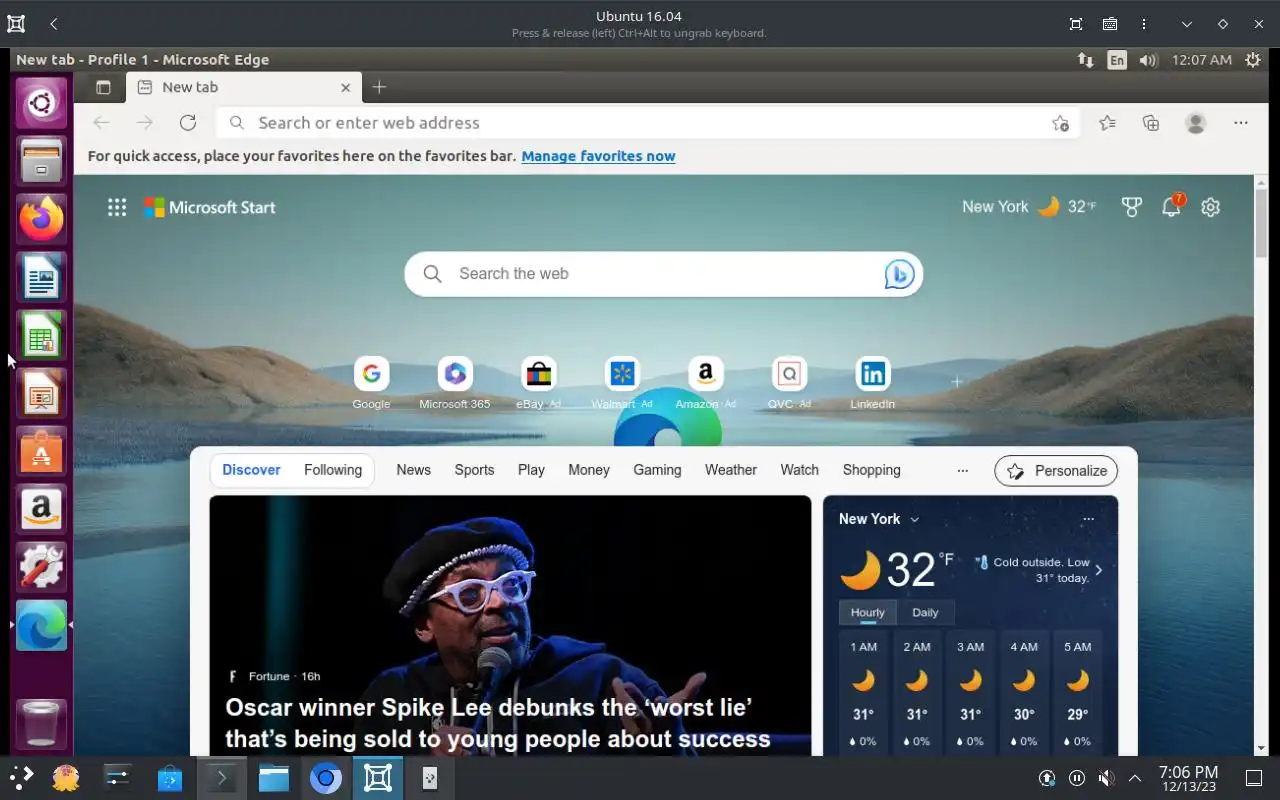Viewport: 1280px width, 800px height.
Task: Reload the page with refresh icon
Action: [188, 123]
